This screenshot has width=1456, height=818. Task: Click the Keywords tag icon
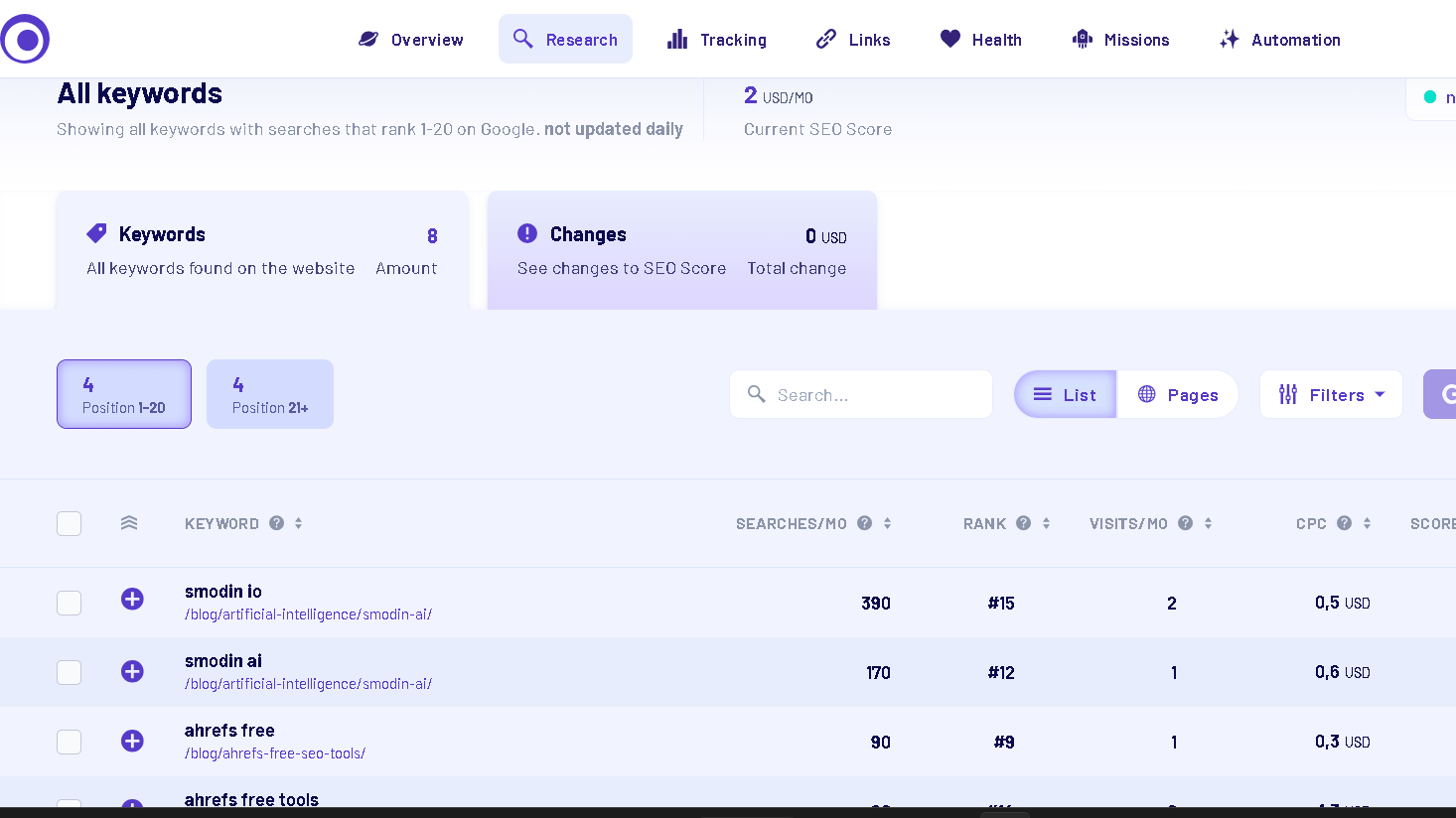(x=96, y=233)
